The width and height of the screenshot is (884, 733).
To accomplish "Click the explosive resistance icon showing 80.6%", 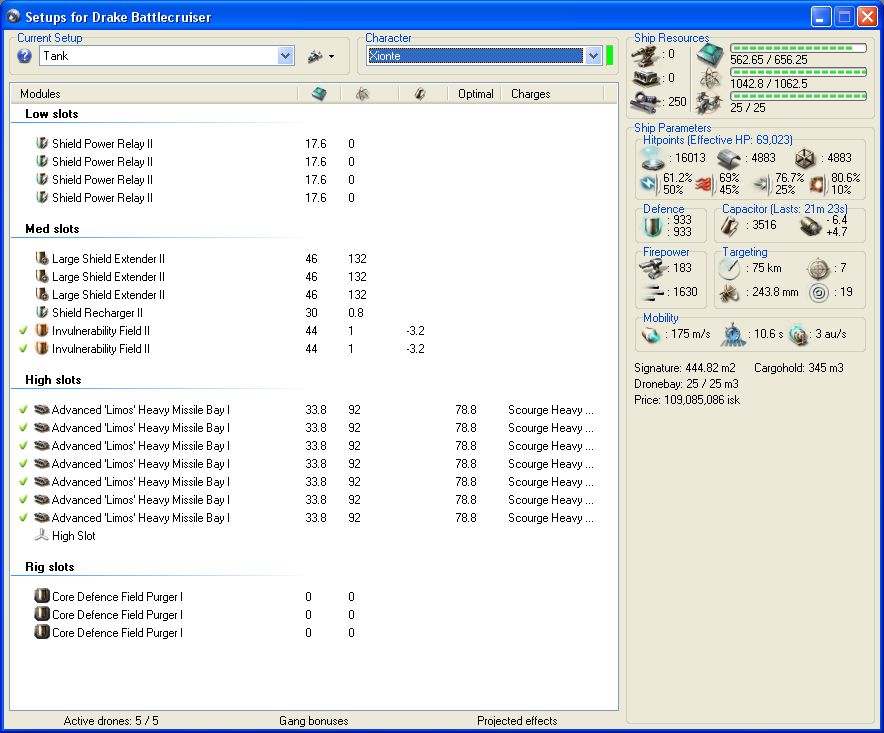I will (x=817, y=184).
